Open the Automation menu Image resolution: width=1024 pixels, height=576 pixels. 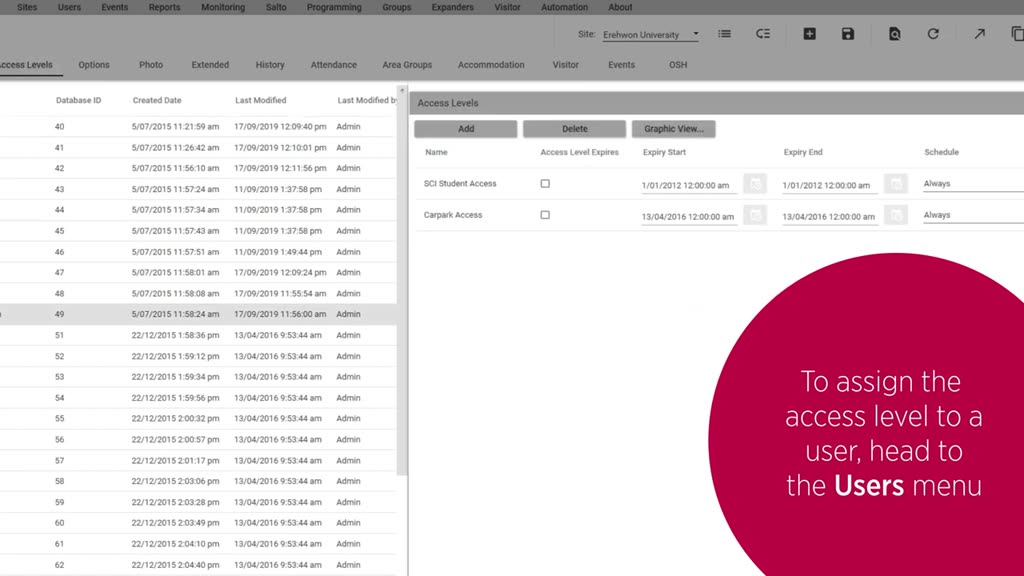click(564, 7)
